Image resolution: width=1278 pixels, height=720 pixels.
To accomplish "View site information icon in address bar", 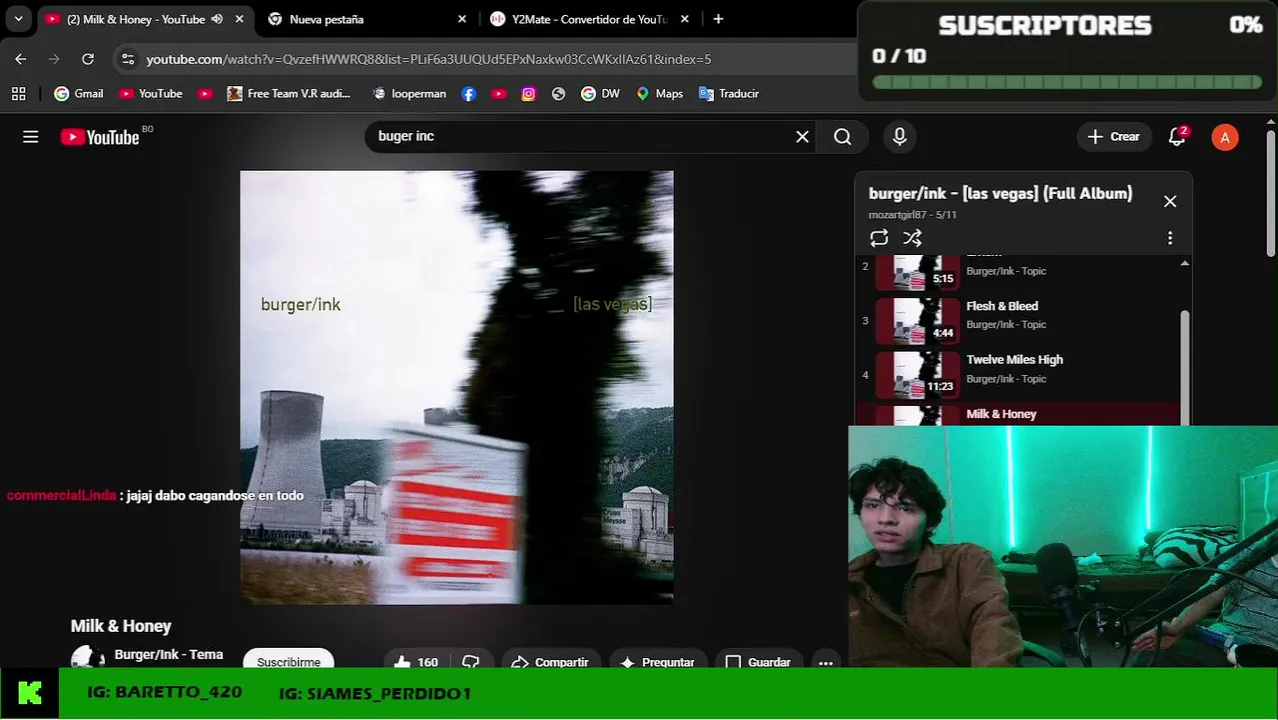I will coord(127,59).
